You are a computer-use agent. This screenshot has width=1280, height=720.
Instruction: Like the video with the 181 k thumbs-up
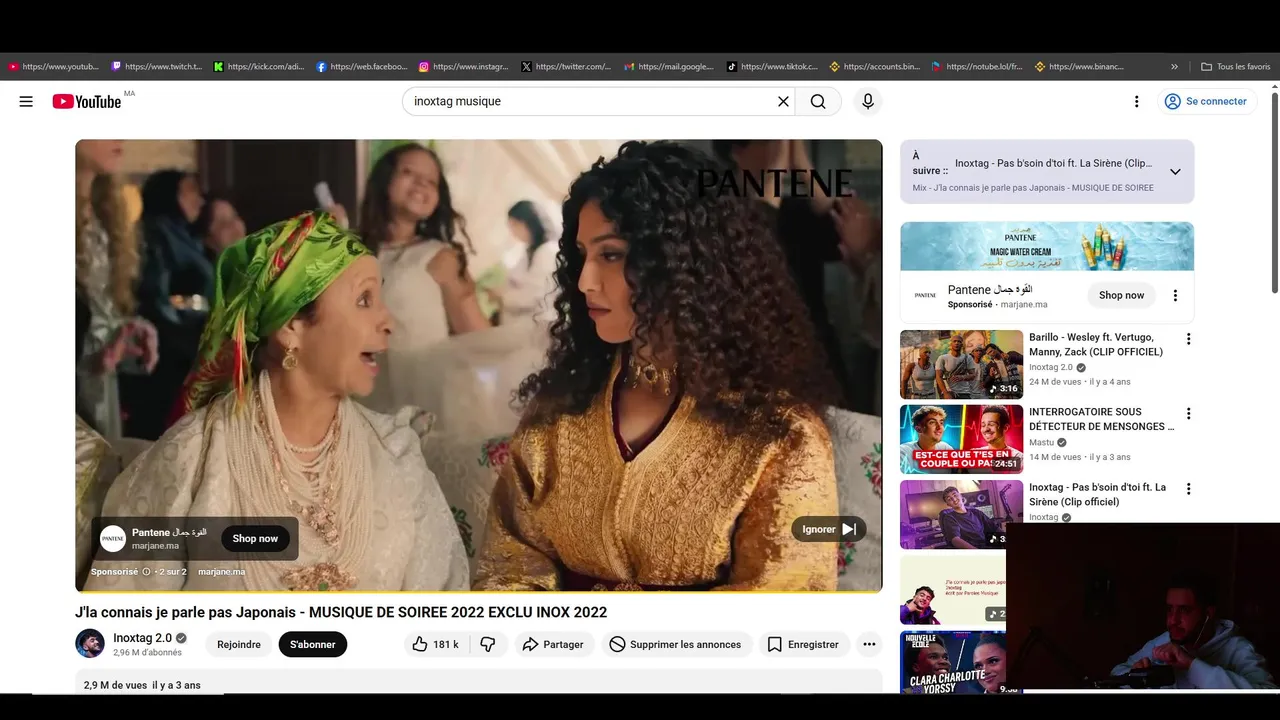tap(435, 644)
